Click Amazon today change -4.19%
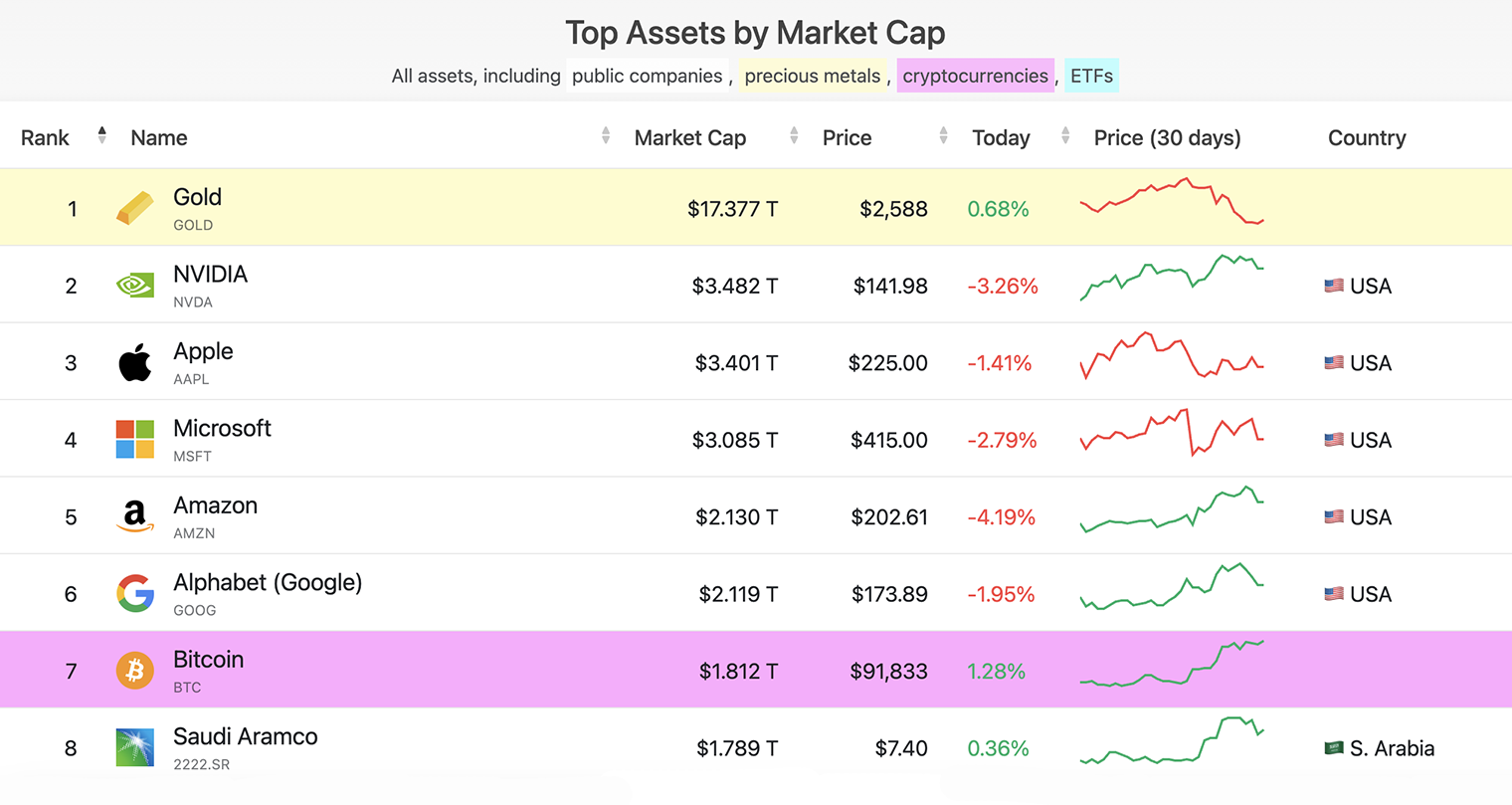Viewport: 1512px width, 805px height. 1001,517
